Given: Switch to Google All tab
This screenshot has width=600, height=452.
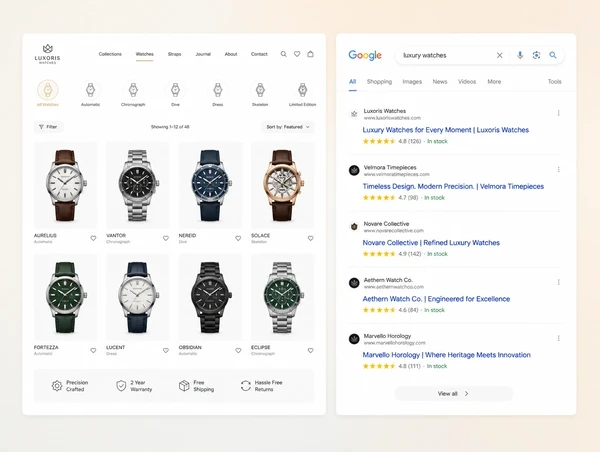Looking at the screenshot, I should (352, 82).
